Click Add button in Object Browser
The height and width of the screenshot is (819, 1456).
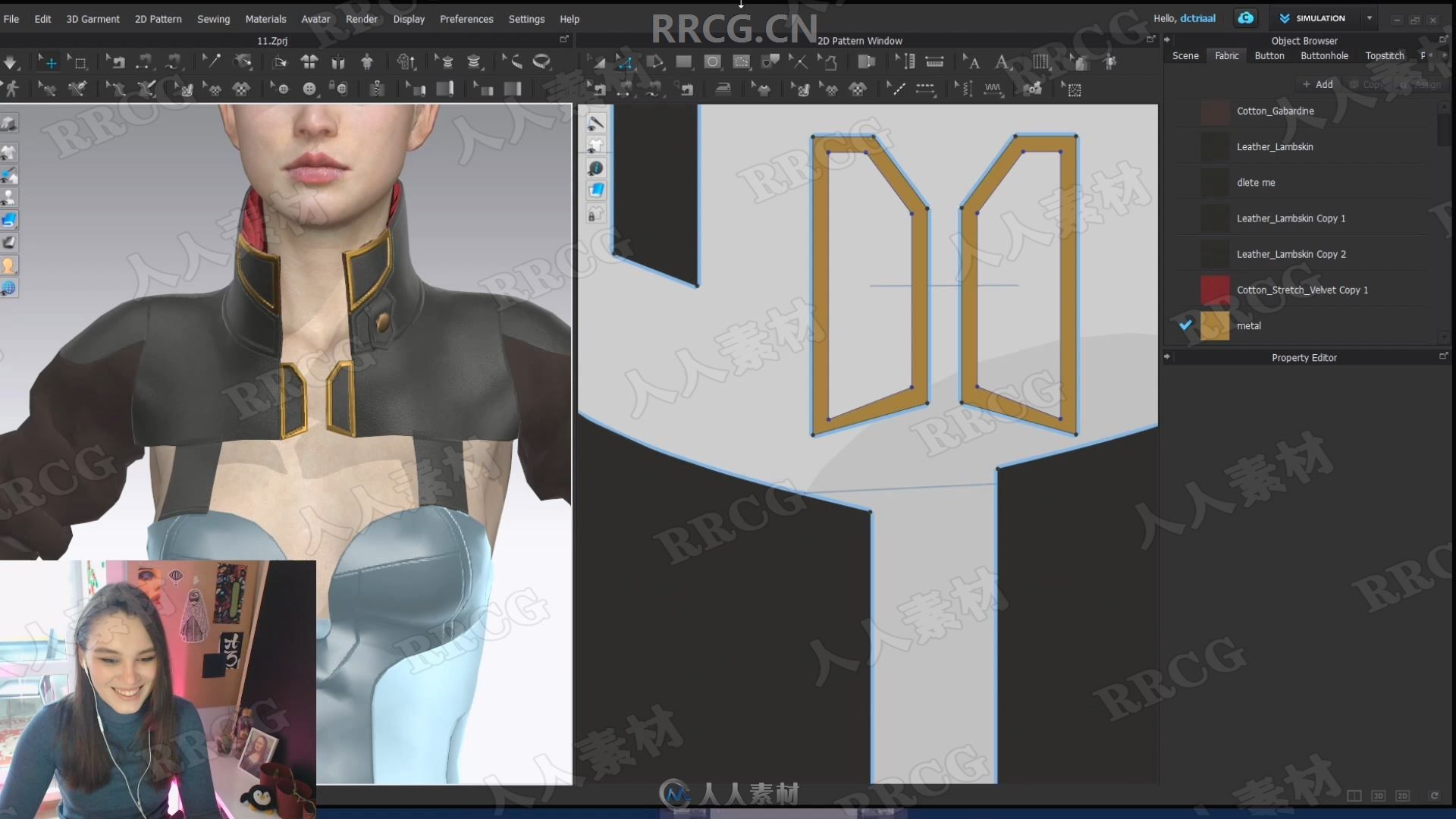coord(1317,84)
